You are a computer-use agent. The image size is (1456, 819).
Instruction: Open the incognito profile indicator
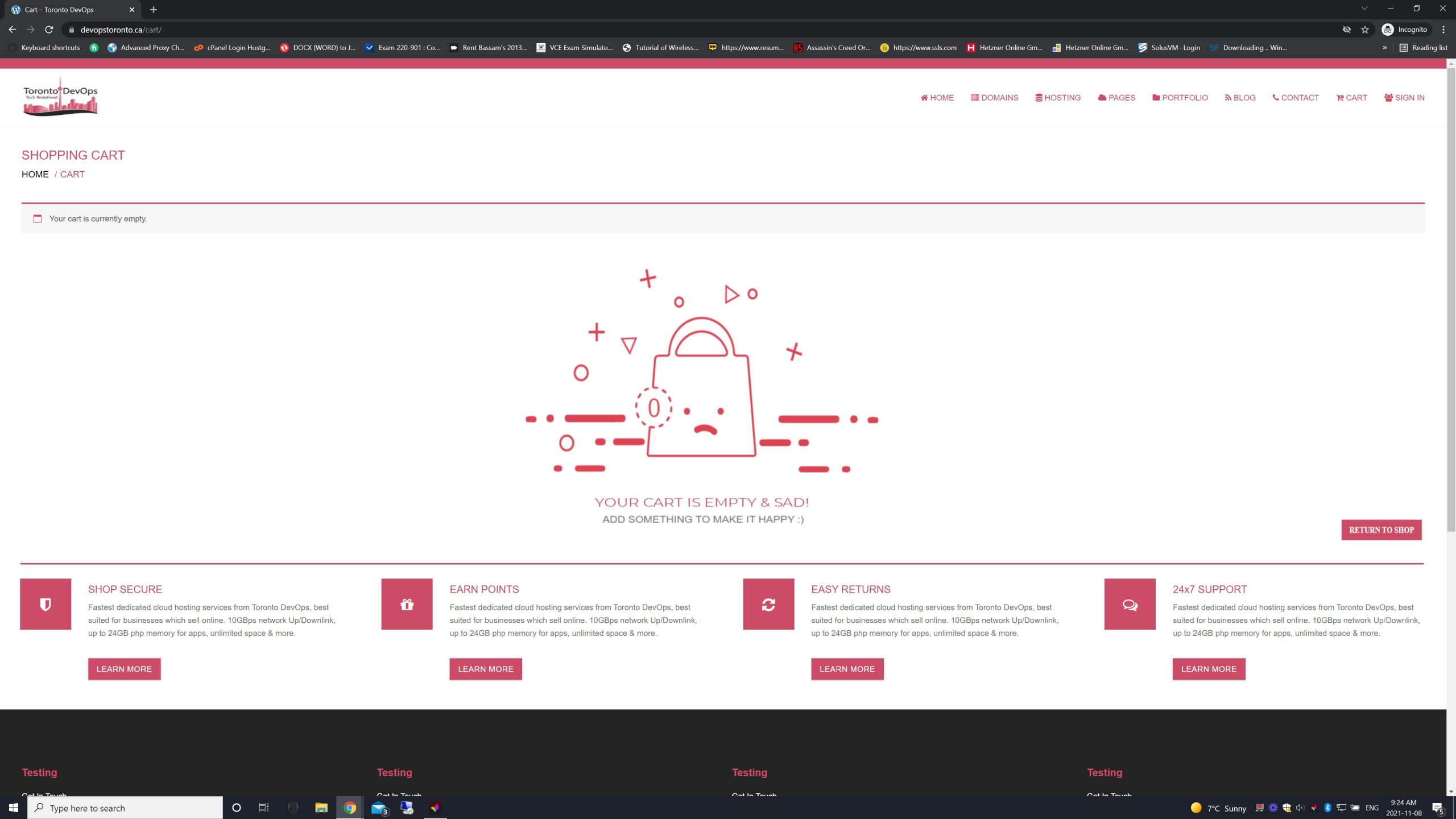tap(1405, 30)
